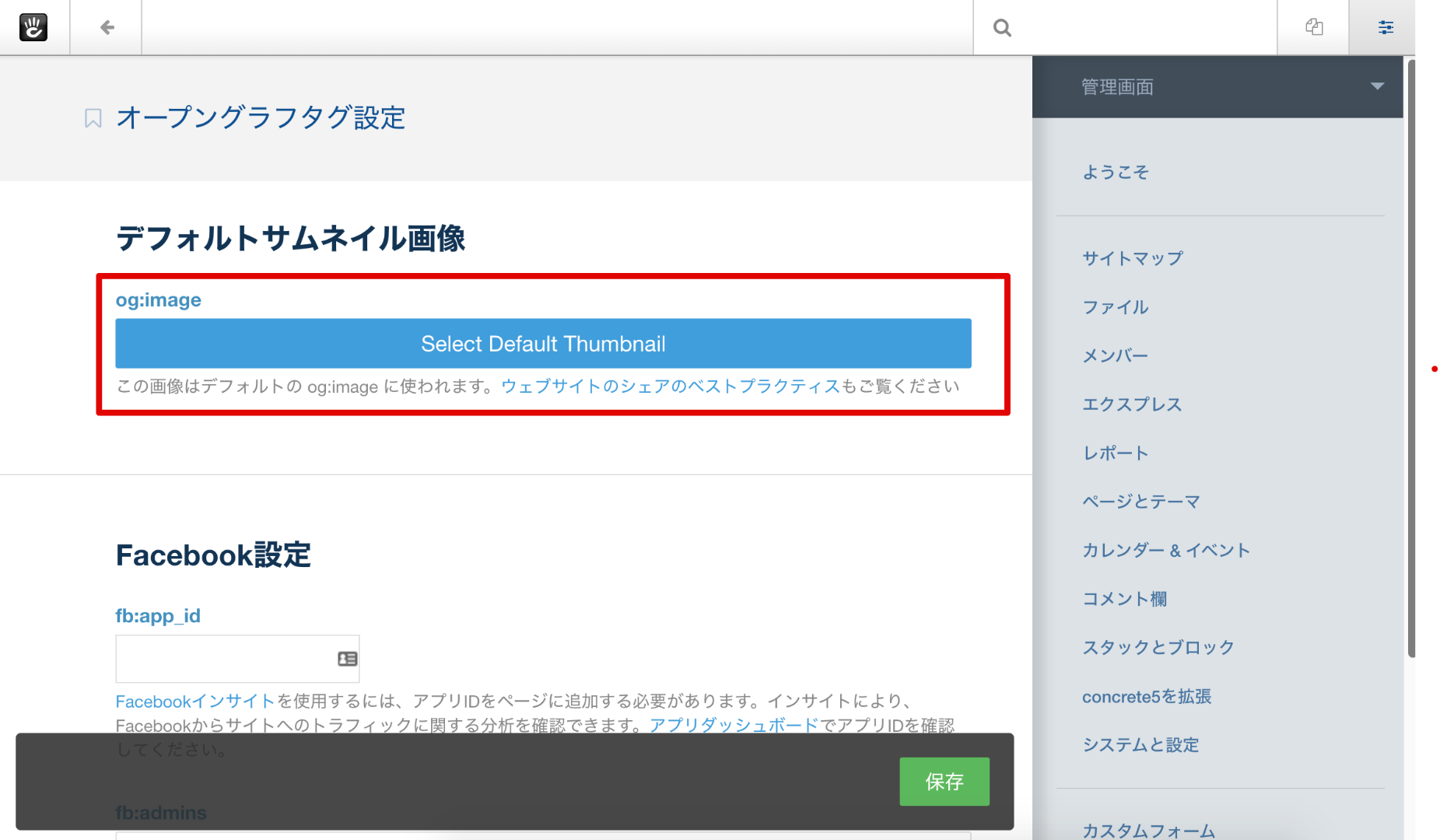
Task: Open the ウェブサイトのシェアのベストプラクティス link
Action: tap(670, 387)
